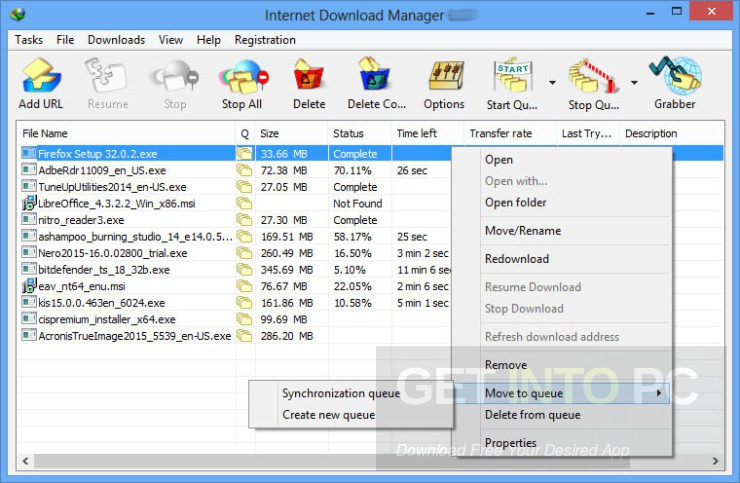Viewport: 740px width, 483px height.
Task: Click the Stop All toolbar icon
Action: 243,76
